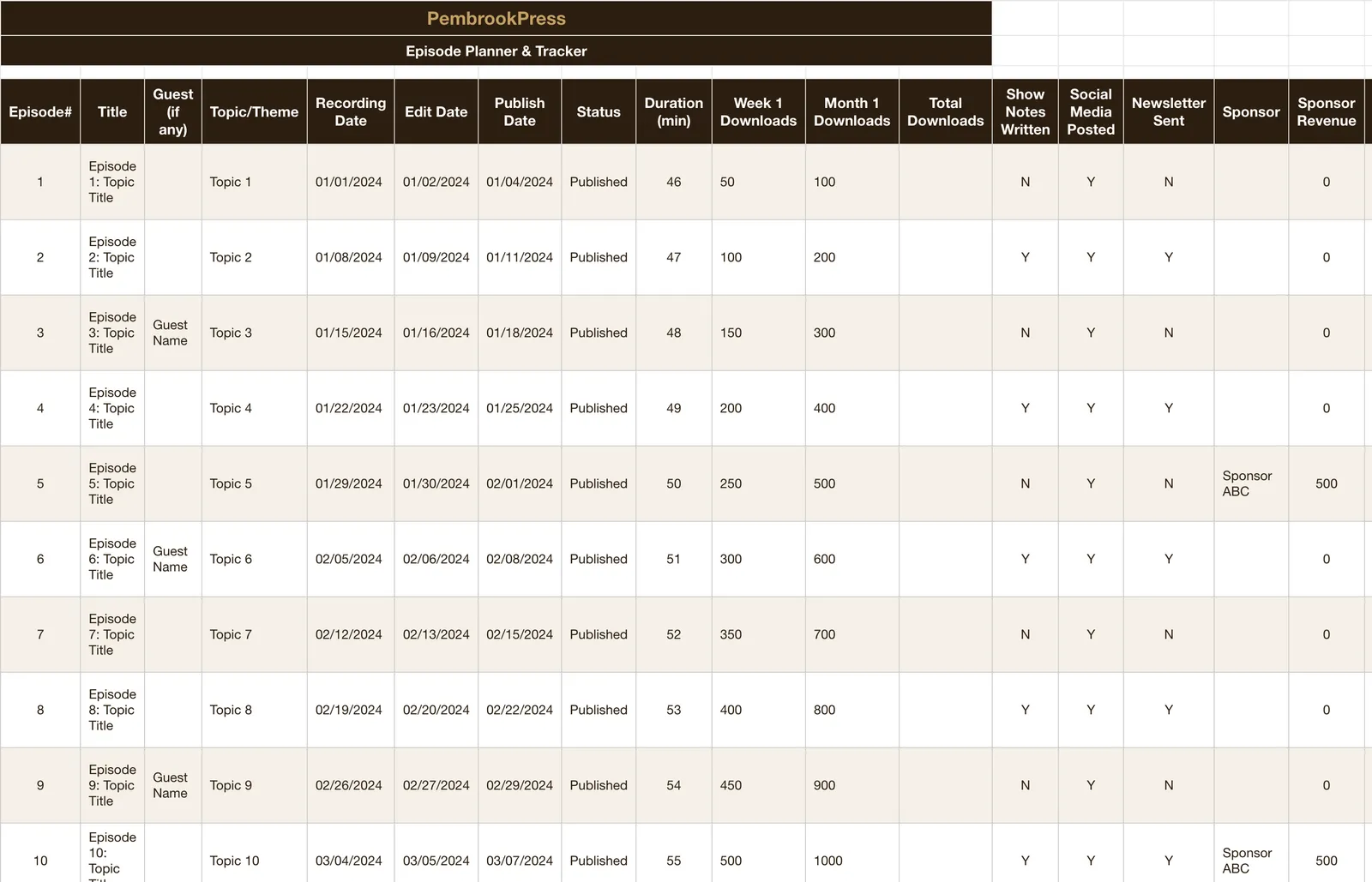Click the Total Downloads column header

point(945,111)
